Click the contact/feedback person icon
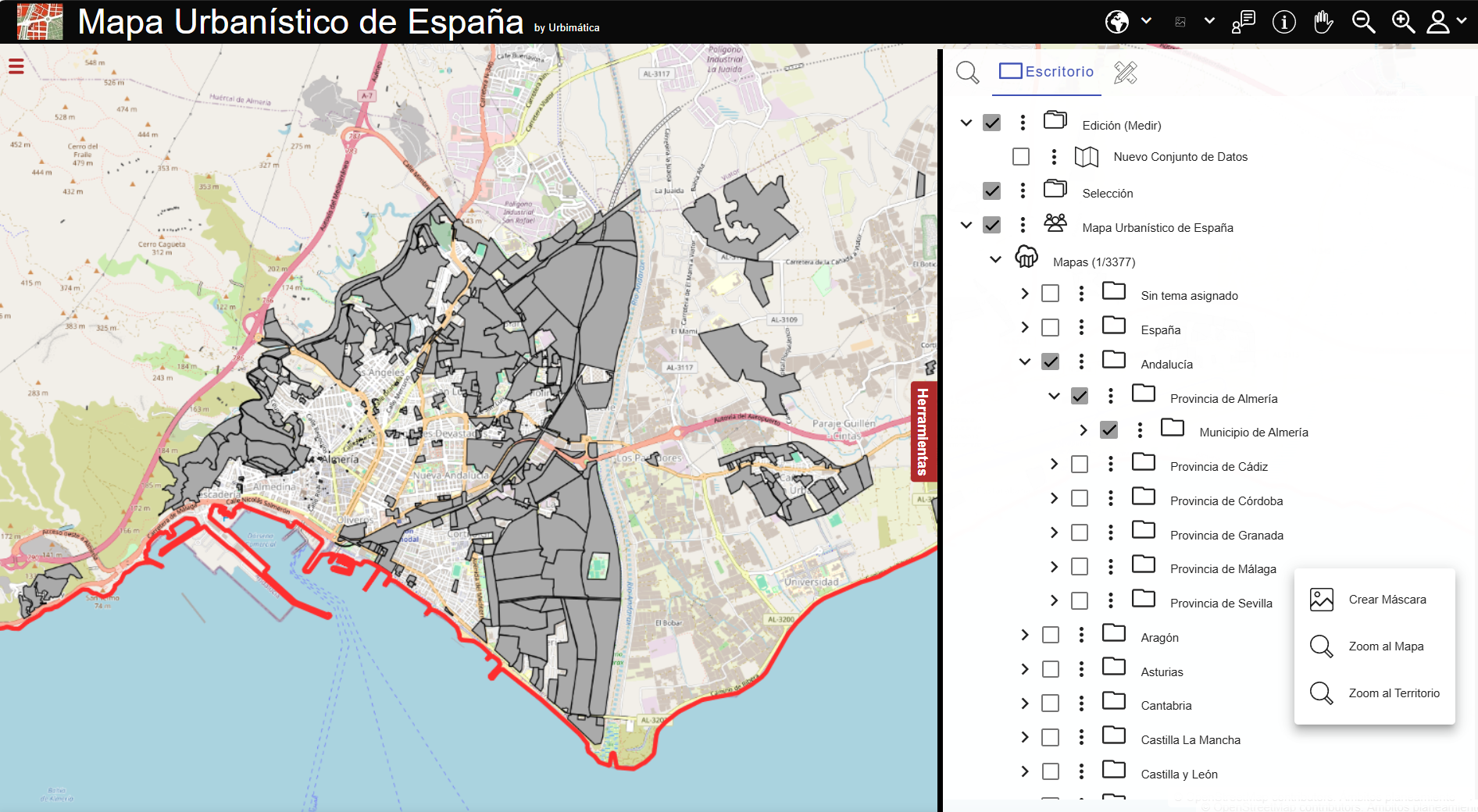Image resolution: width=1478 pixels, height=812 pixels. (x=1244, y=21)
